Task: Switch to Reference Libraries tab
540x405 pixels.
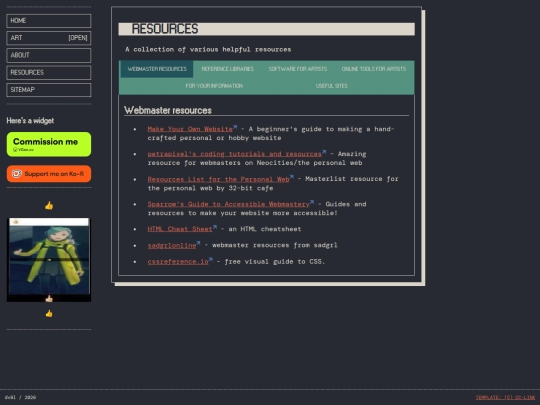Action: 228,69
